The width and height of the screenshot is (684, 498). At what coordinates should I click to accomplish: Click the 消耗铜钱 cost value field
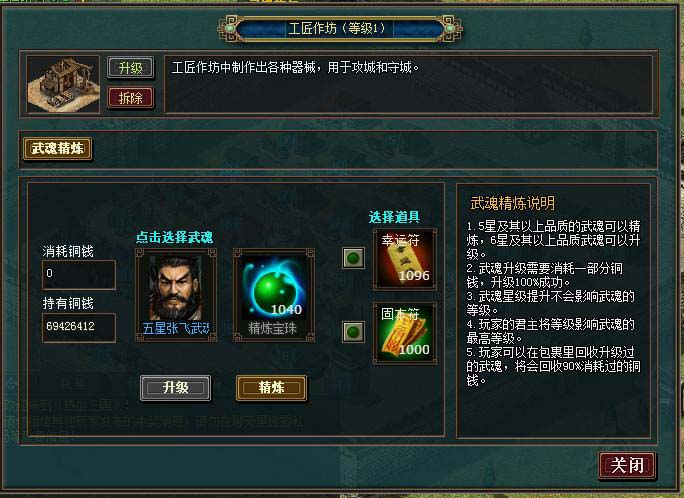[79, 274]
